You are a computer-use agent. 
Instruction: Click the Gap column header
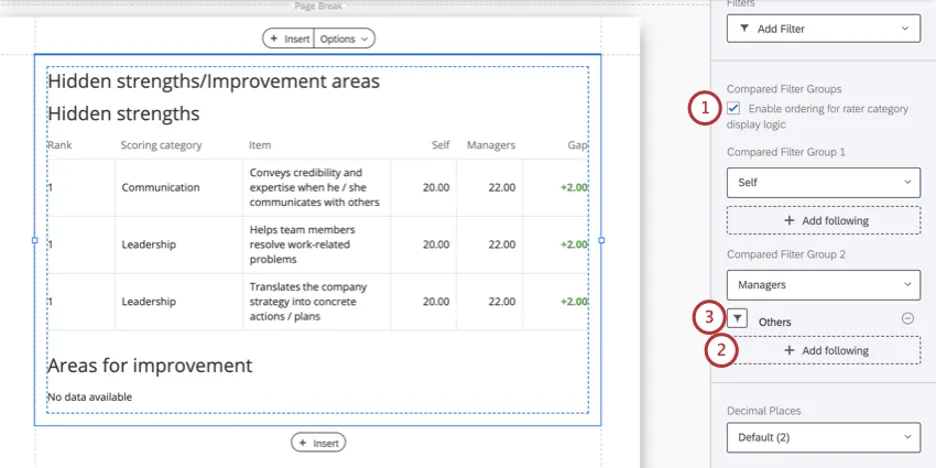click(578, 145)
